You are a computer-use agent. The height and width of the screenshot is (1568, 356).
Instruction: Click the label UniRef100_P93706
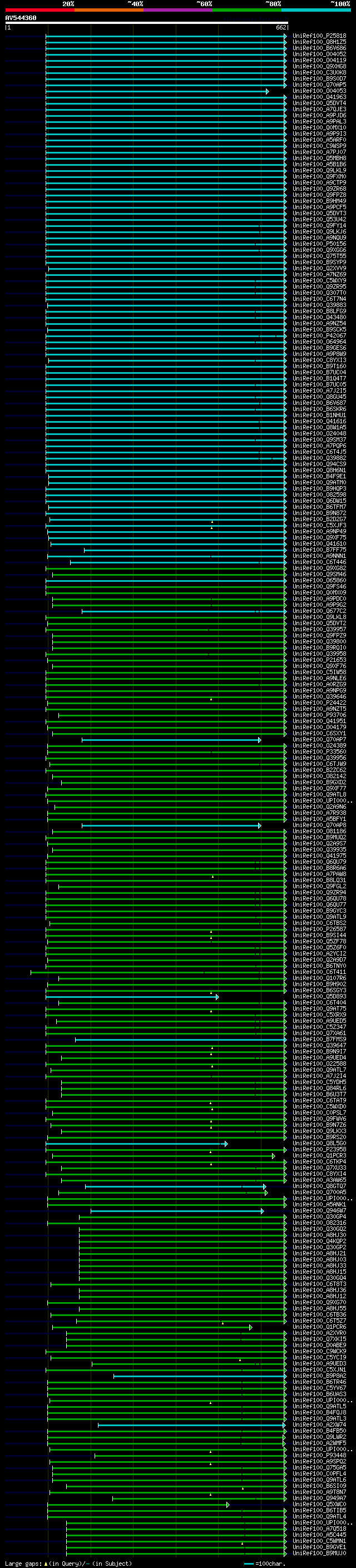point(319,715)
